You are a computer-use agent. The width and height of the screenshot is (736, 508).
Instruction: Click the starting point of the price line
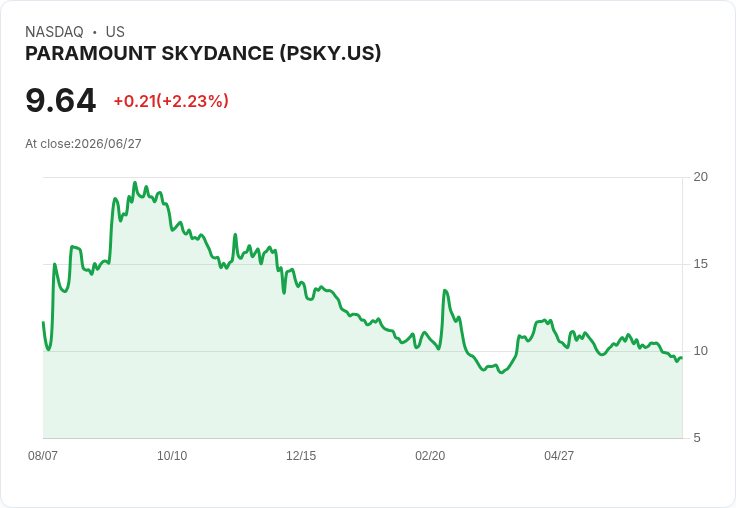[x=43, y=322]
